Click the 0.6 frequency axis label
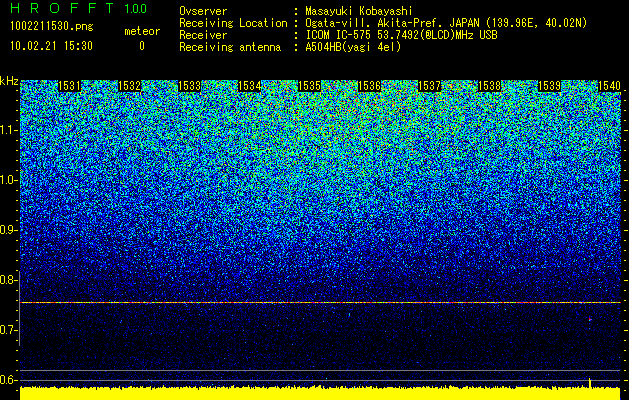This screenshot has width=629, height=400. pyautogui.click(x=8, y=380)
